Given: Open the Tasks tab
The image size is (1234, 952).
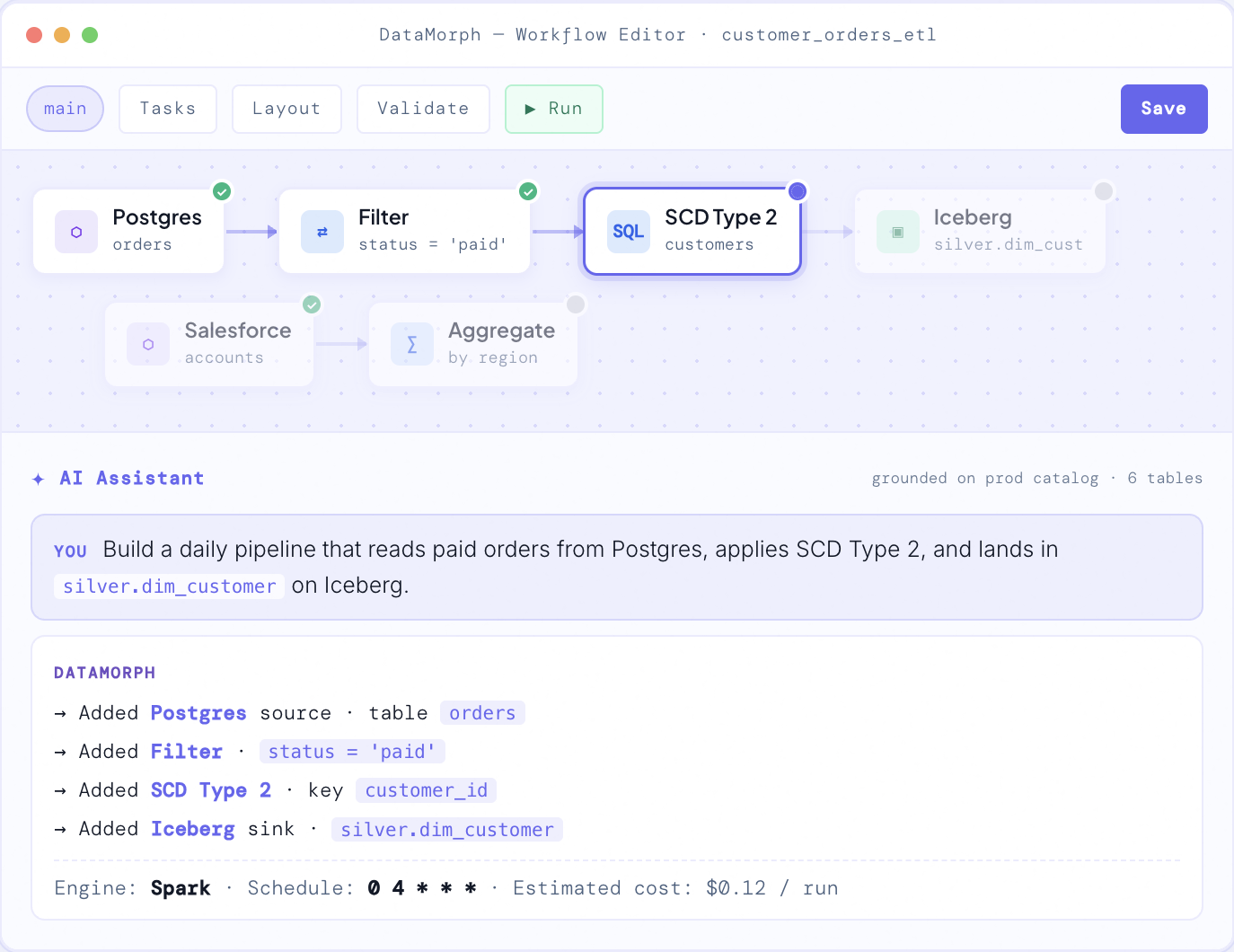Looking at the screenshot, I should pos(168,109).
